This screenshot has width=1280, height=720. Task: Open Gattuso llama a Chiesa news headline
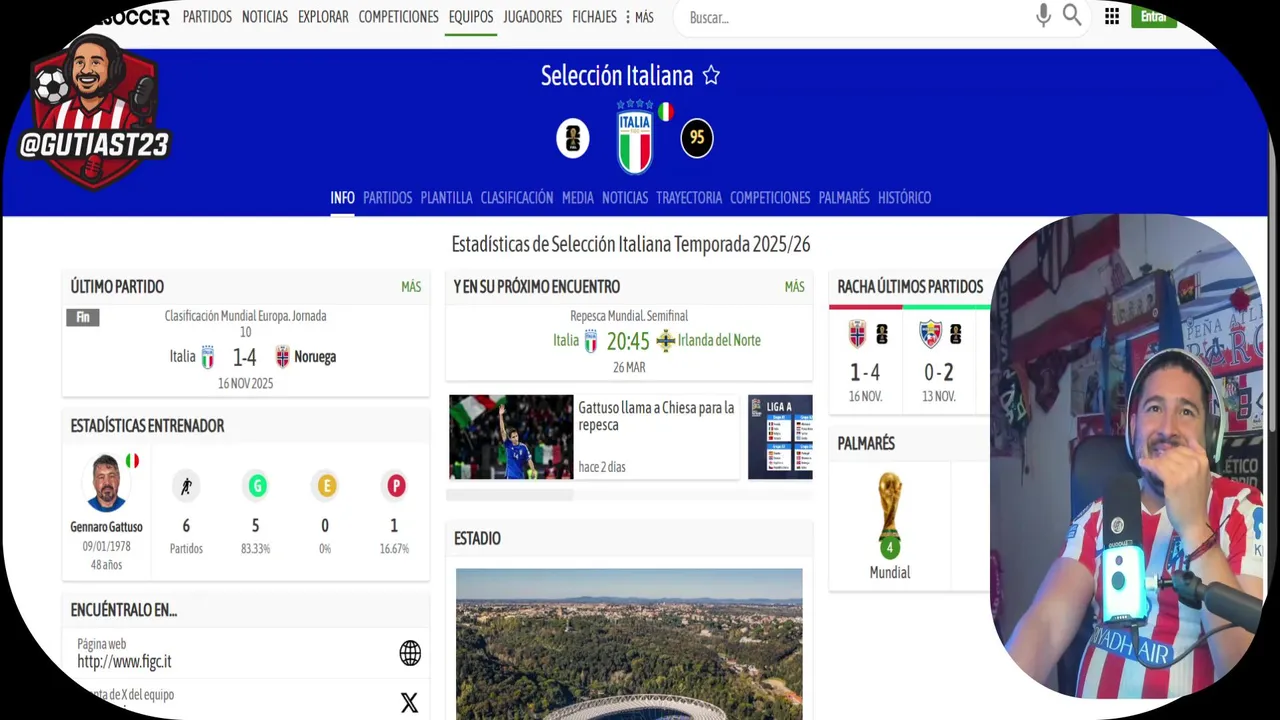click(x=656, y=416)
